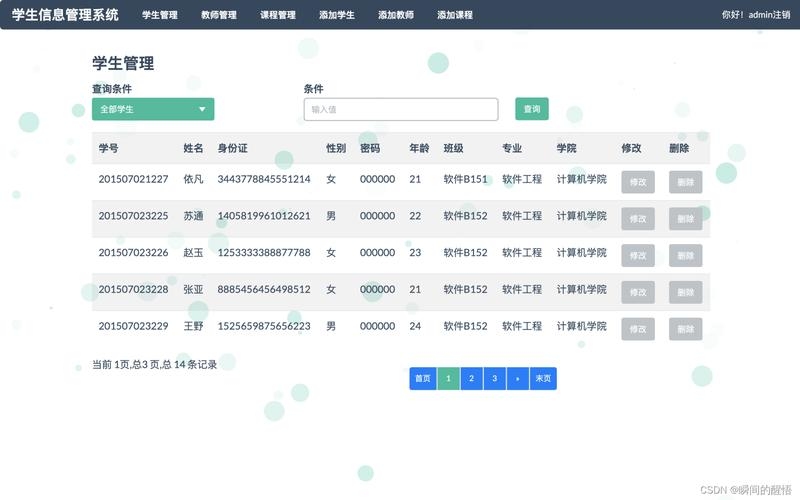Click 修改 button for student 王野
This screenshot has height=500, width=800.
click(x=638, y=329)
